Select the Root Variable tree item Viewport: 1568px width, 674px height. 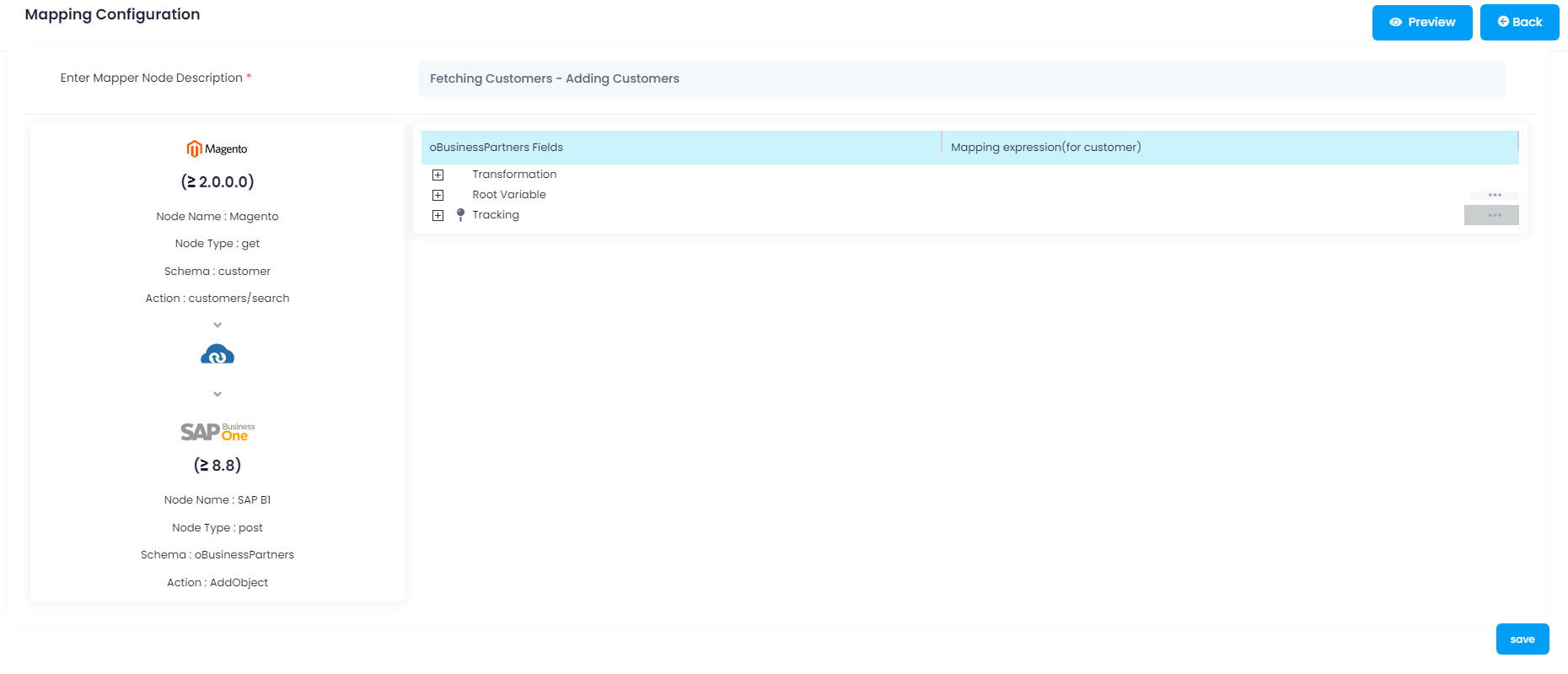pos(509,195)
